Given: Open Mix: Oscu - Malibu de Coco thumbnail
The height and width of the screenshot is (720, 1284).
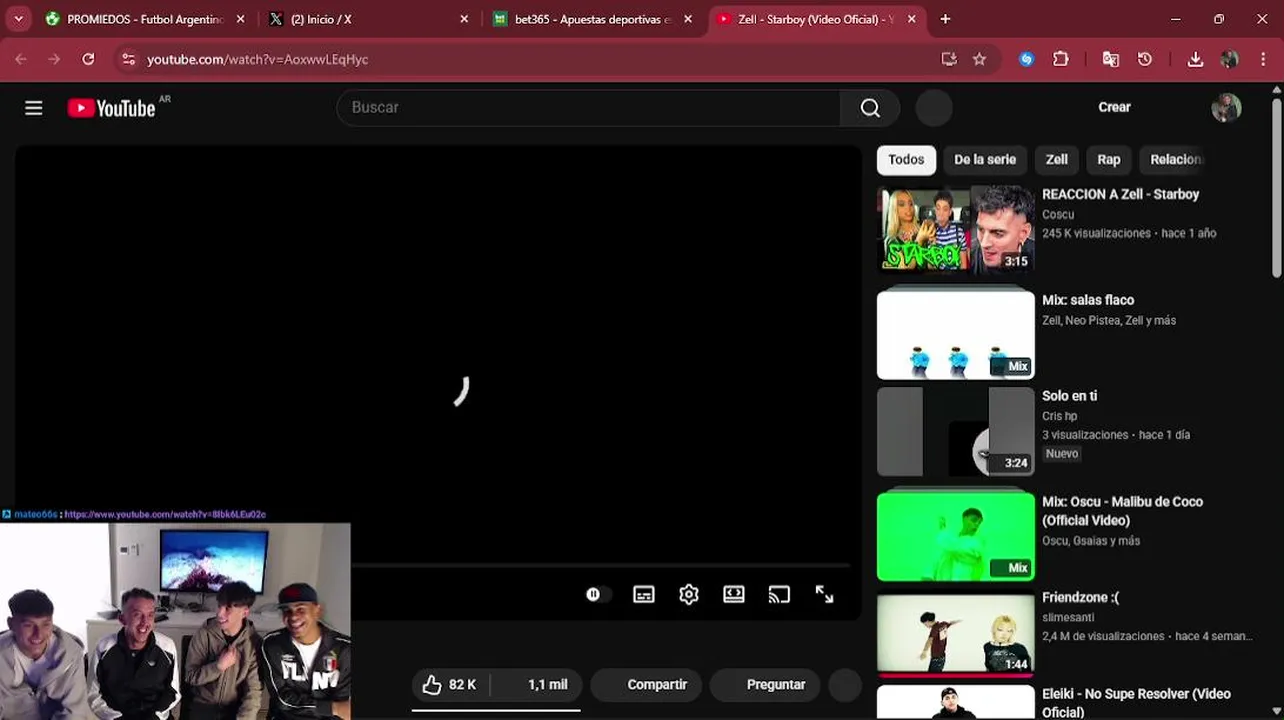Looking at the screenshot, I should 956,536.
